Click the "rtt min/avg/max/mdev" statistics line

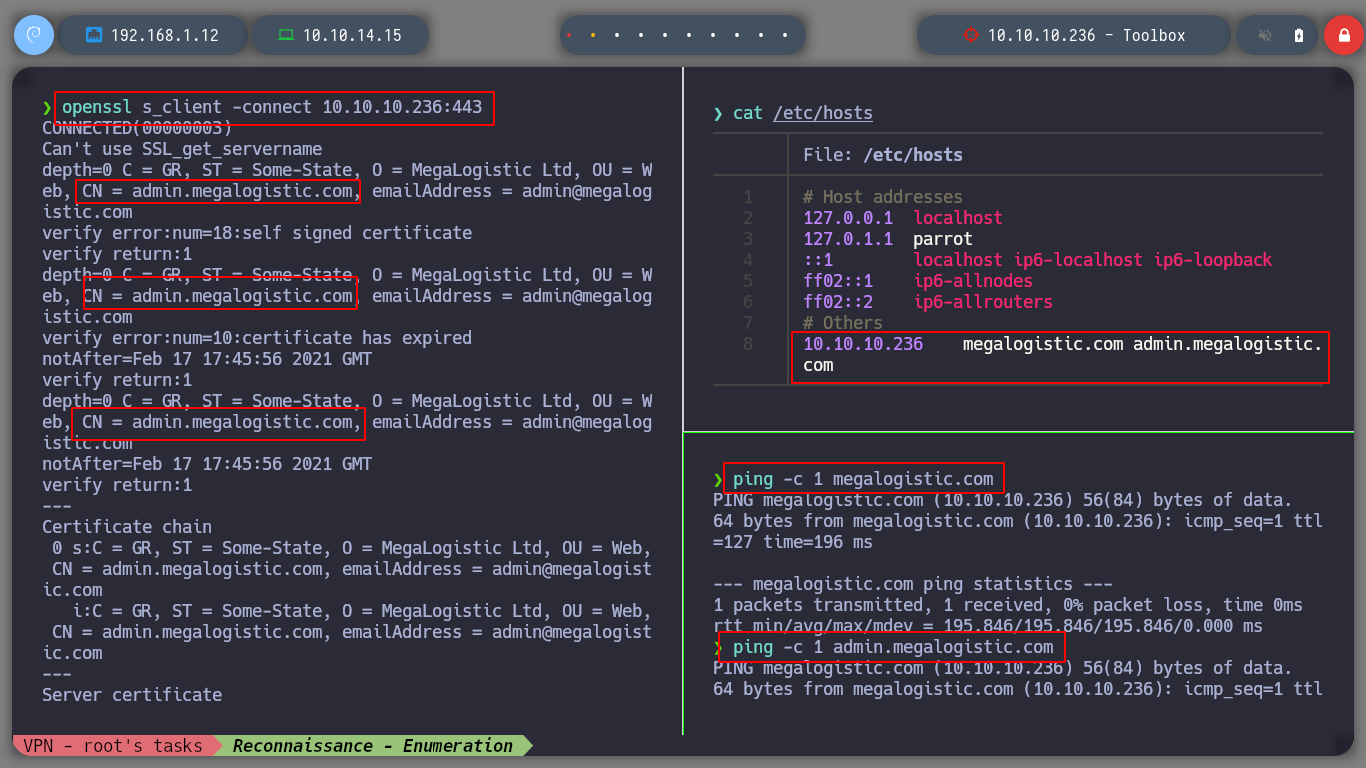pos(988,626)
